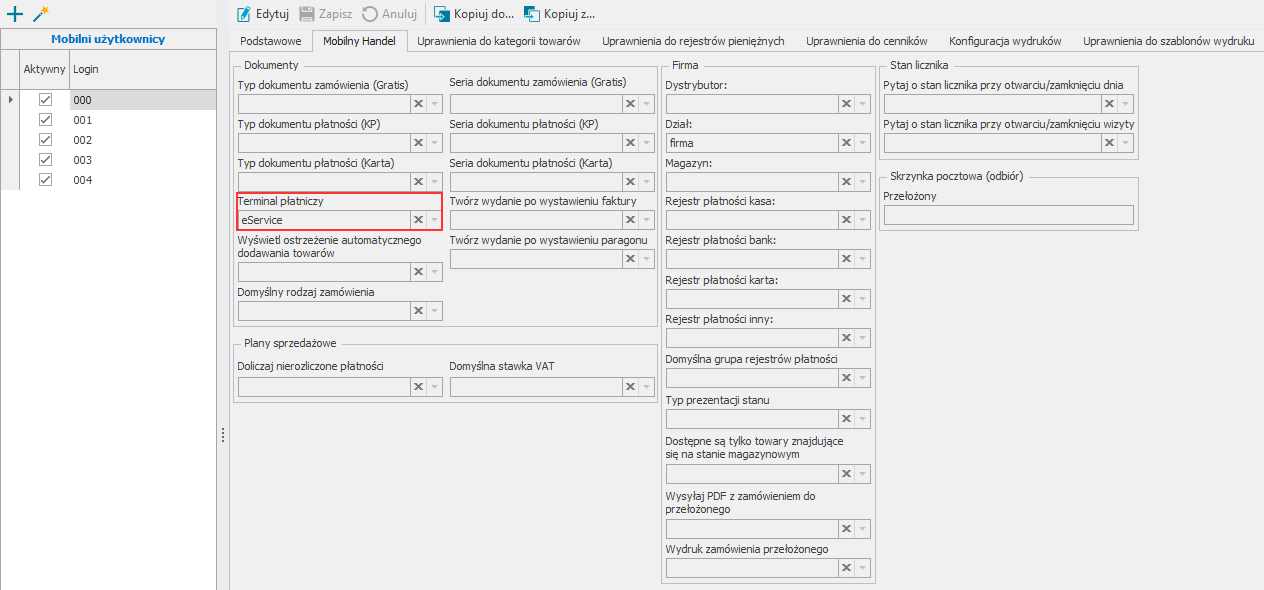Viewport: 1264px width, 590px height.
Task: Switch to the Podstawowe tab
Action: (271, 41)
